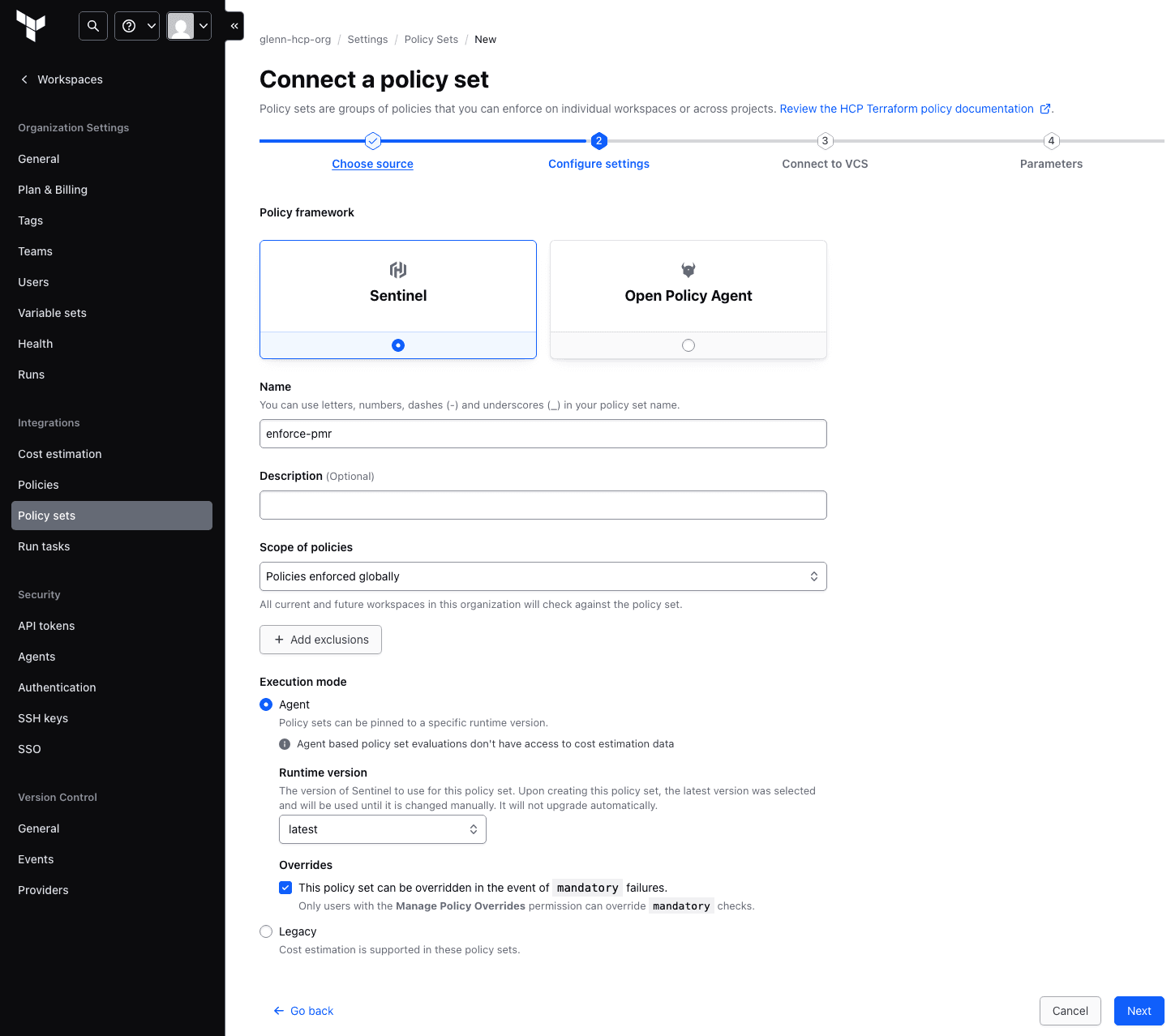Screen dimensions: 1171x1036
Task: Open Variable sets from Organization Settings
Action: [52, 313]
